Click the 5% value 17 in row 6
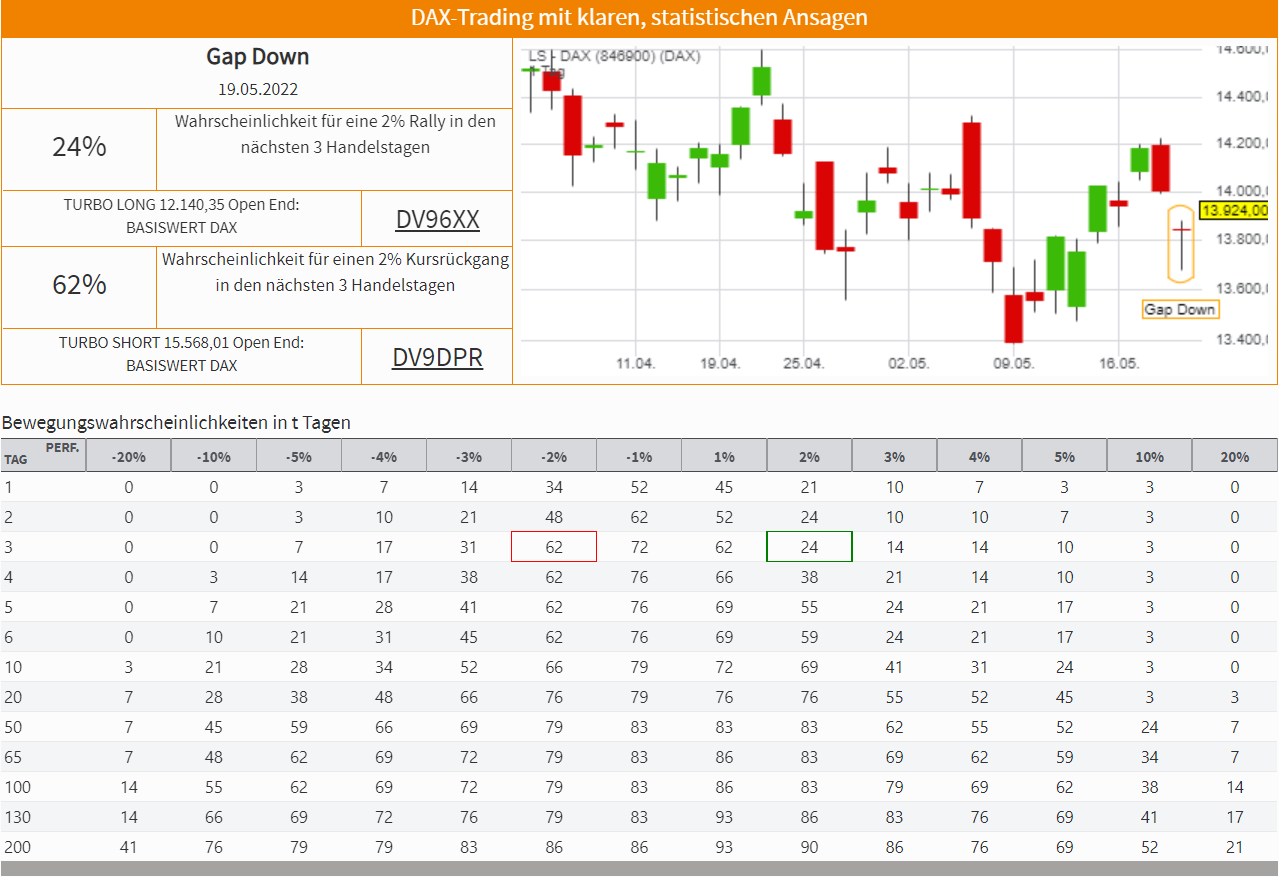 (x=1064, y=637)
